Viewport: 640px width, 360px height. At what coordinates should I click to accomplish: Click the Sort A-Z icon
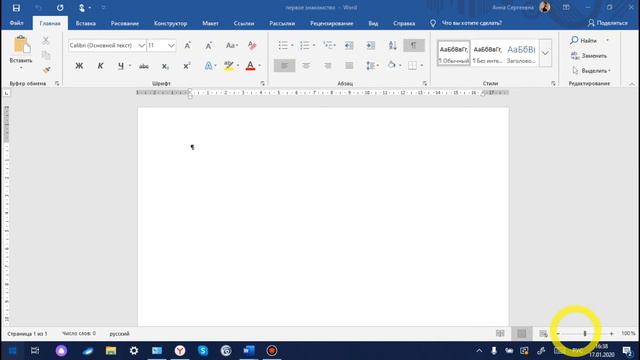[392, 45]
